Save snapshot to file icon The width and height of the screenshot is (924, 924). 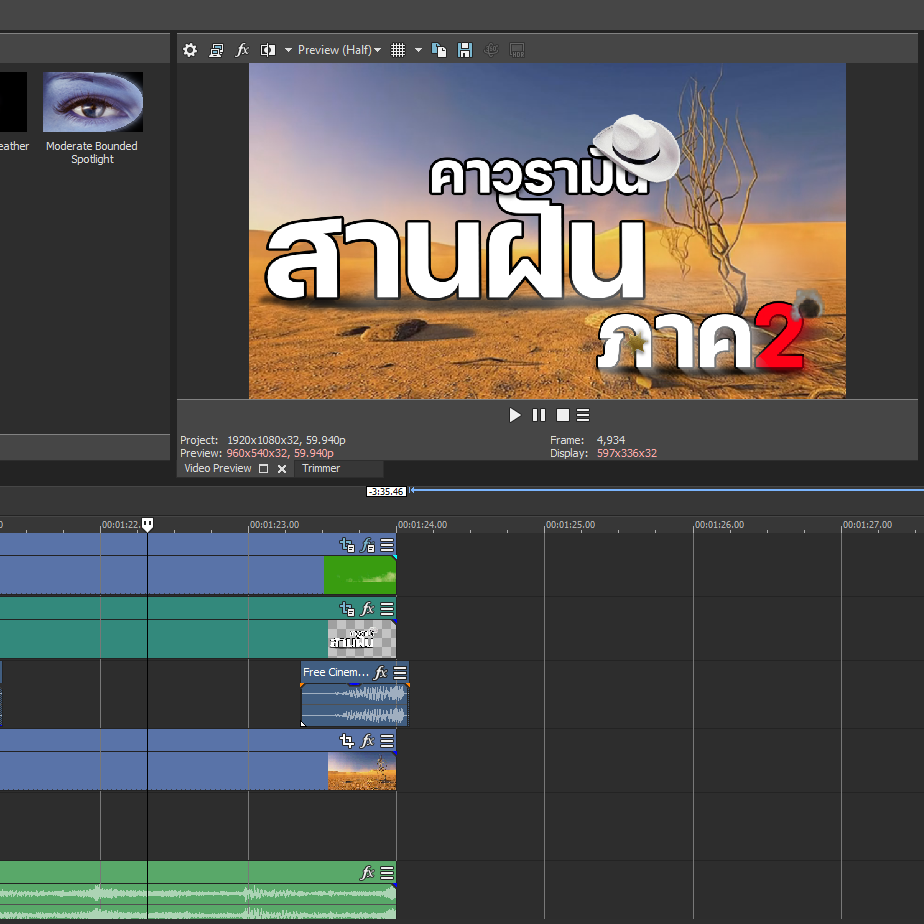click(464, 50)
